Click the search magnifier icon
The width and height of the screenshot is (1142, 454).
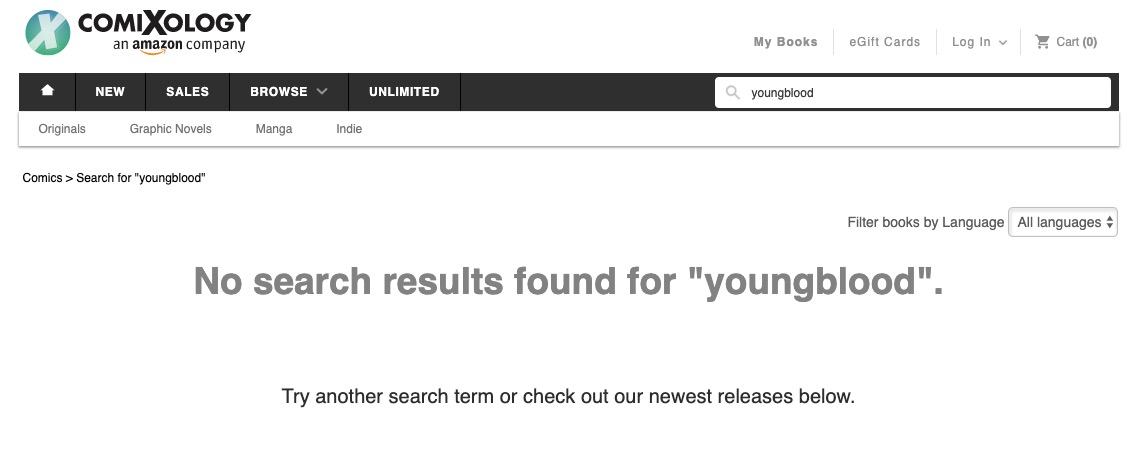click(x=733, y=93)
